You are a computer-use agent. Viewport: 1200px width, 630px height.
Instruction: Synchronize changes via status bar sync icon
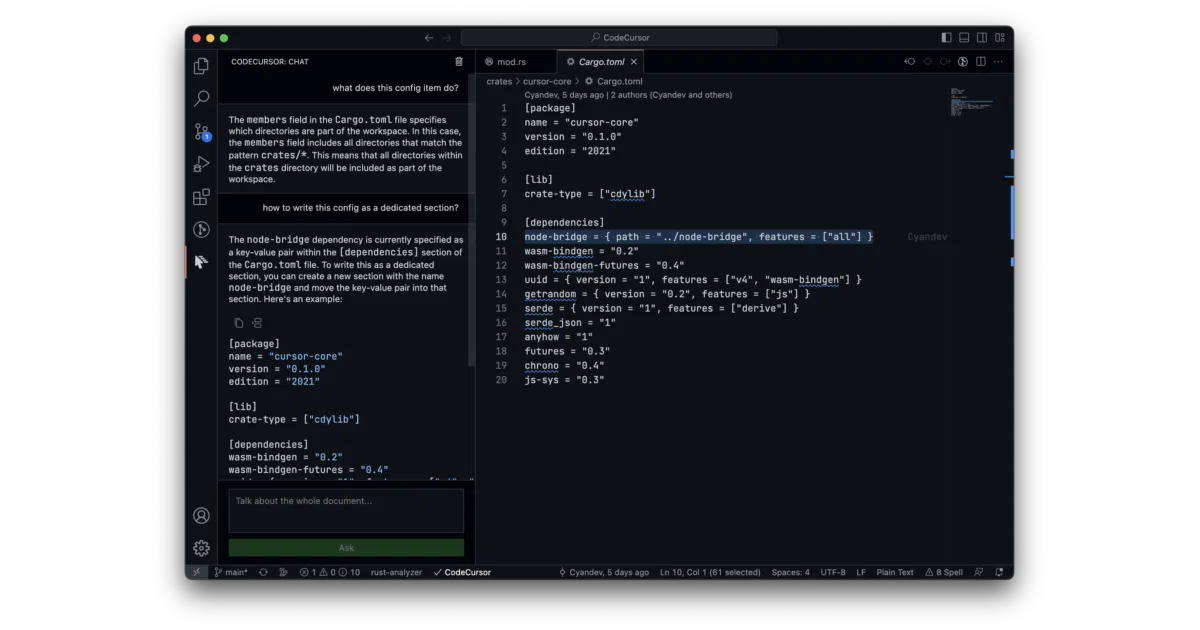pos(264,573)
